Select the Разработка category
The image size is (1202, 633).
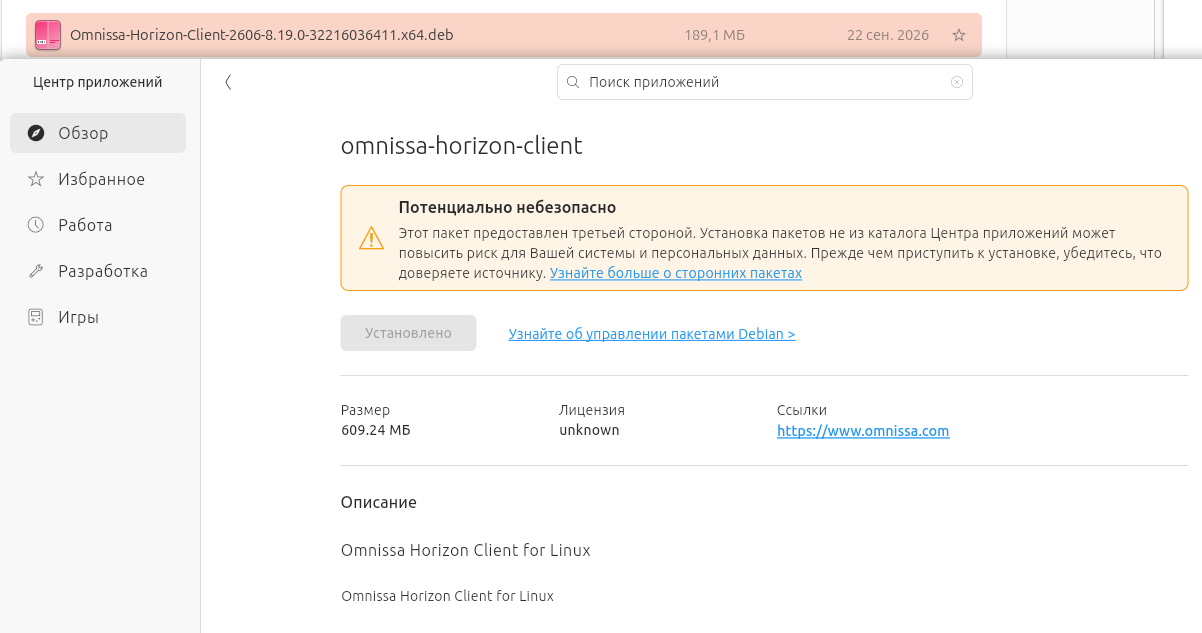(98, 271)
